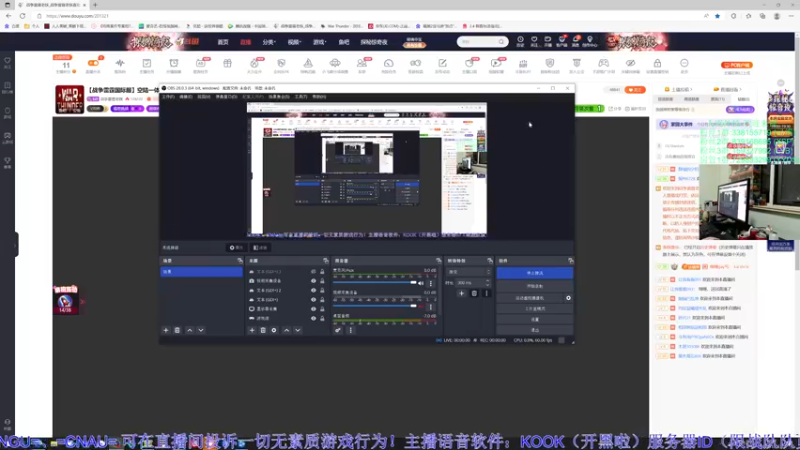The width and height of the screenshot is (800, 450).
Task: Move source down in Sources dock
Action: click(298, 330)
